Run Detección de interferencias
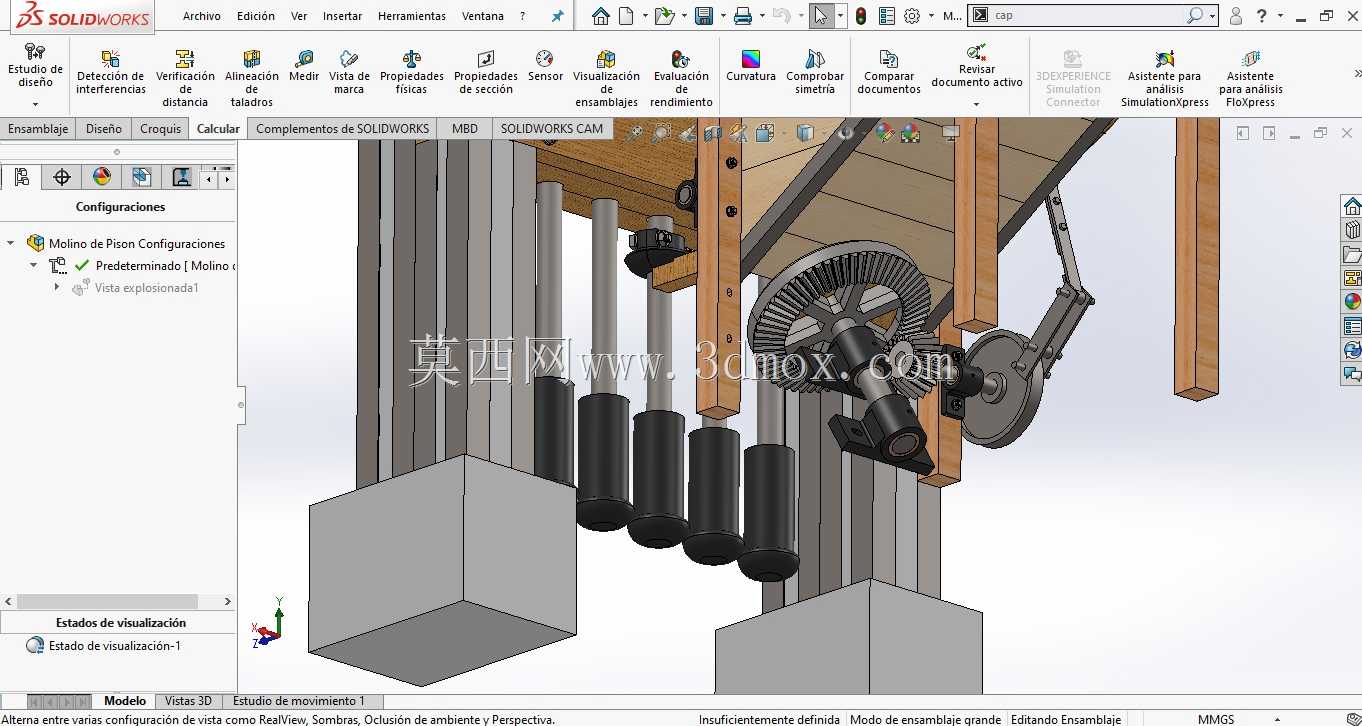Viewport: 1362px width, 726px height. [111, 72]
